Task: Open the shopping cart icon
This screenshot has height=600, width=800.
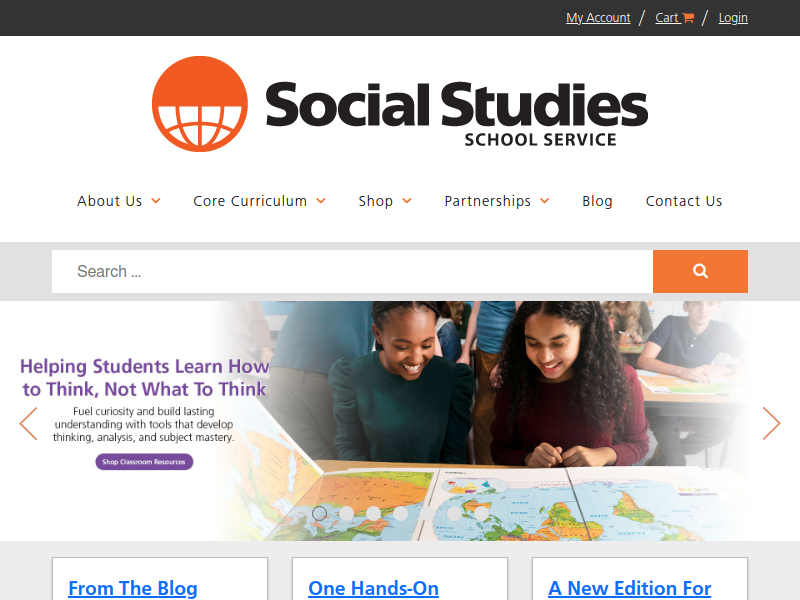Action: tap(688, 18)
